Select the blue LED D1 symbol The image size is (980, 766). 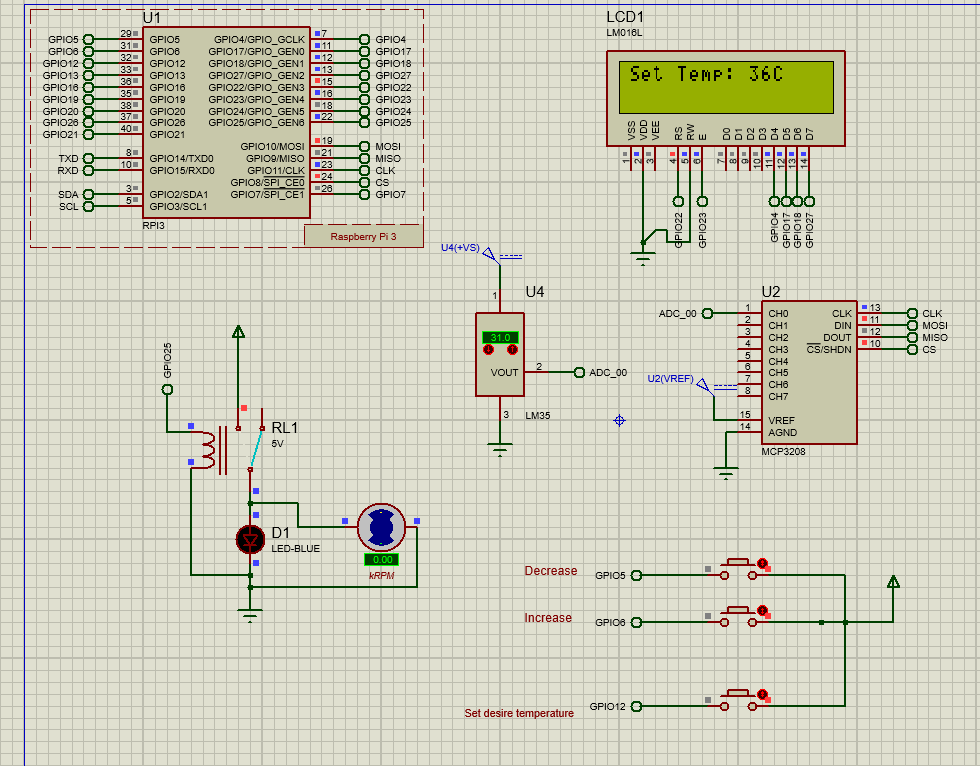[251, 539]
